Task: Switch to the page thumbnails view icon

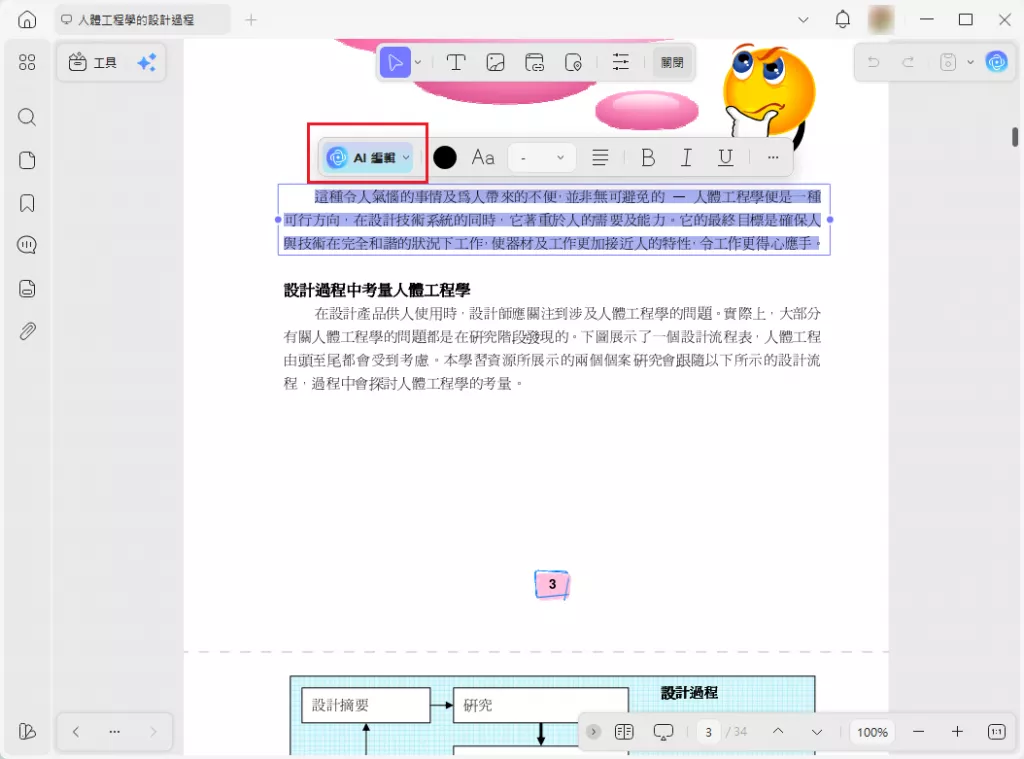Action: pos(26,160)
